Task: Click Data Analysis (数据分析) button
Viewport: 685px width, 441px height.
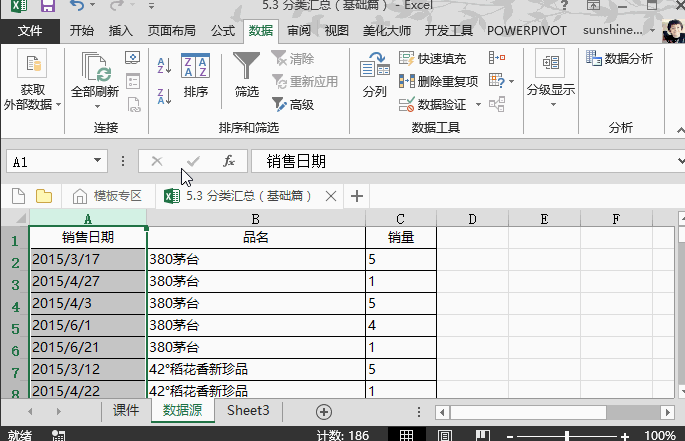Action: pos(619,58)
